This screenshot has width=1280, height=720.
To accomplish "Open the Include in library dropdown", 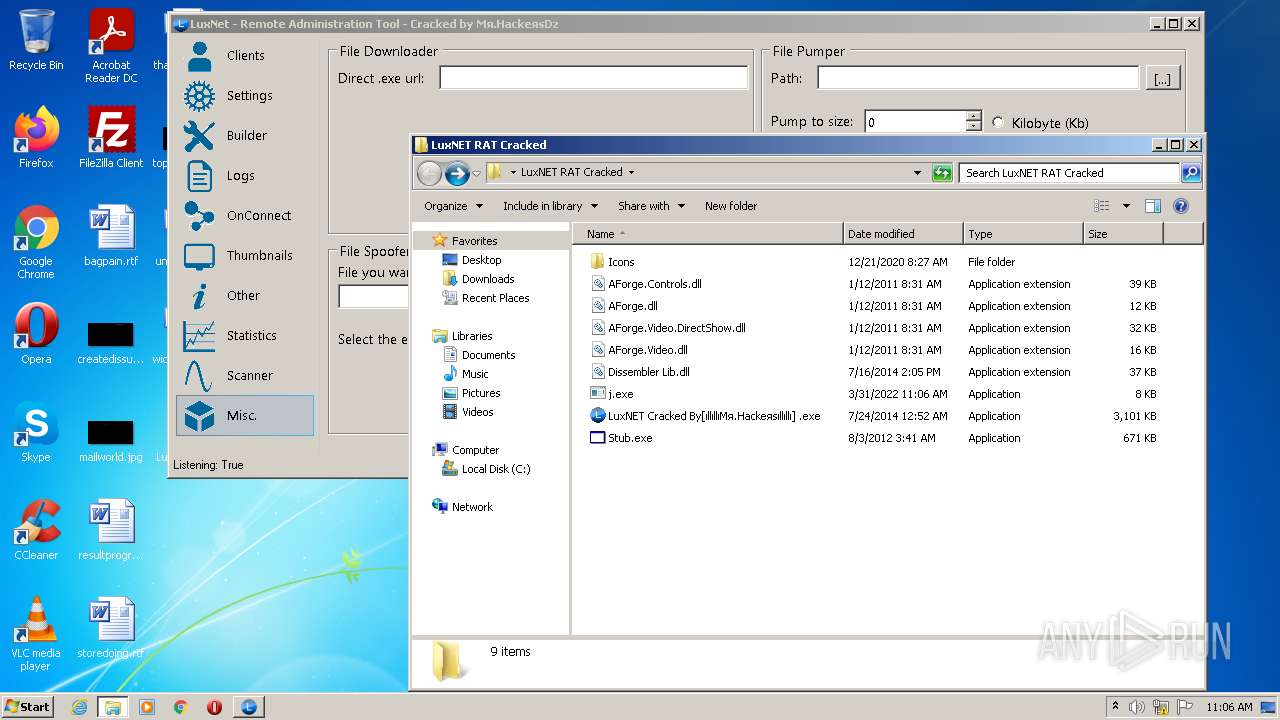I will tap(550, 206).
